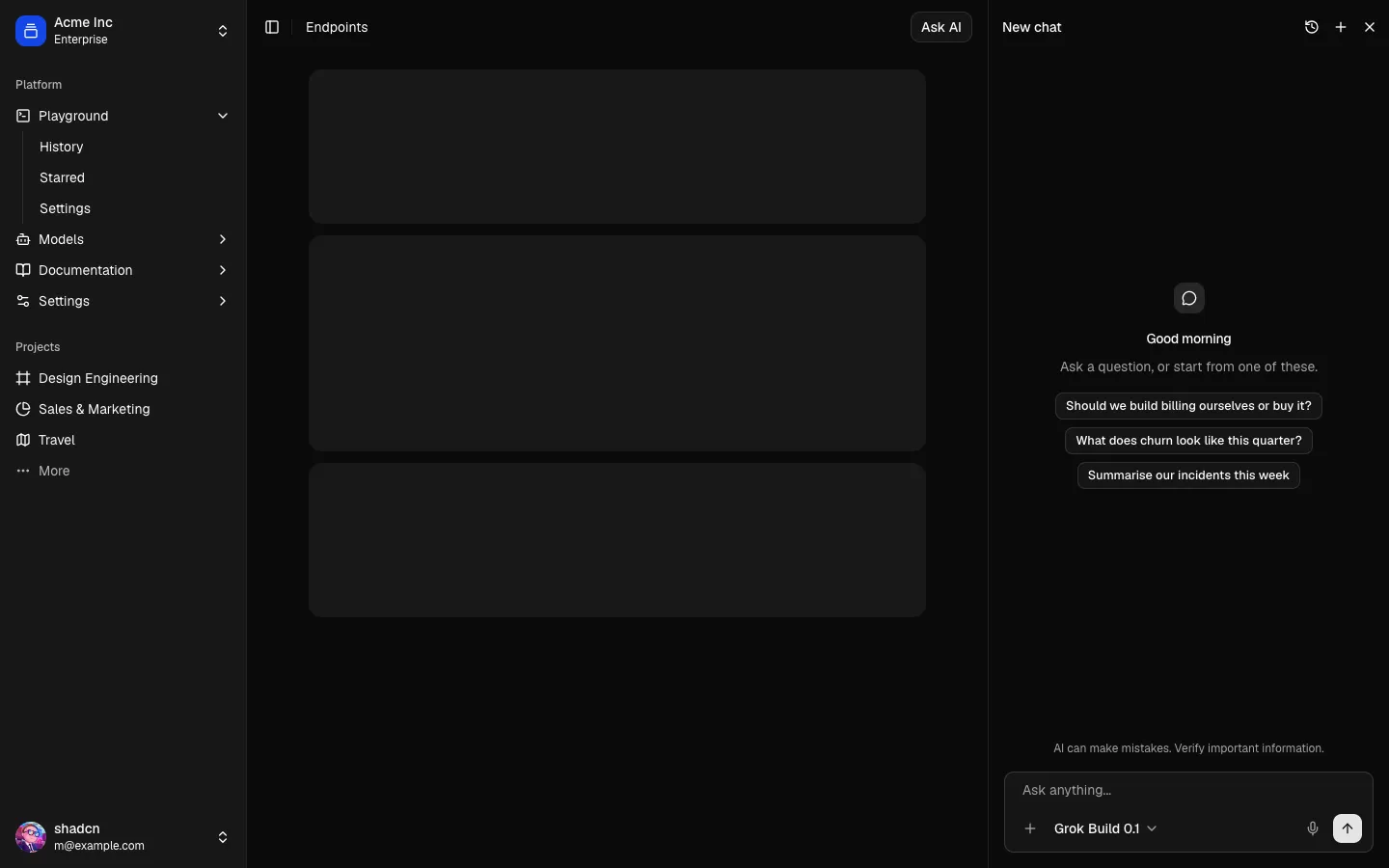Open the shadcn user menu chevron

click(223, 837)
